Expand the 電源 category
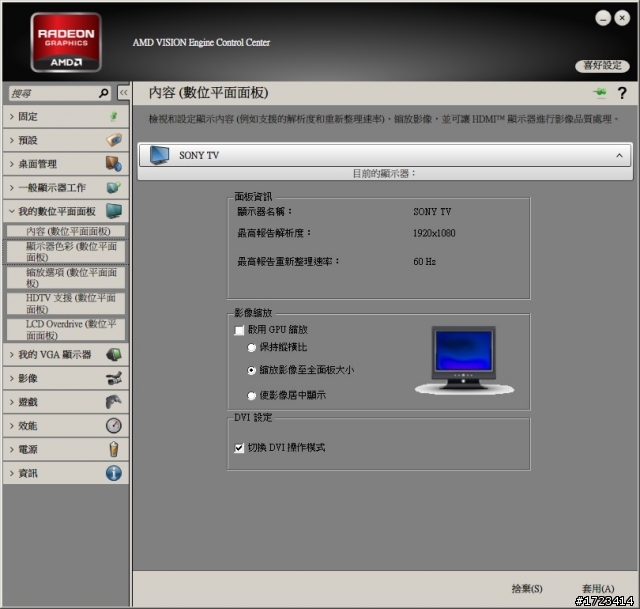This screenshot has width=640, height=609. [x=11, y=449]
